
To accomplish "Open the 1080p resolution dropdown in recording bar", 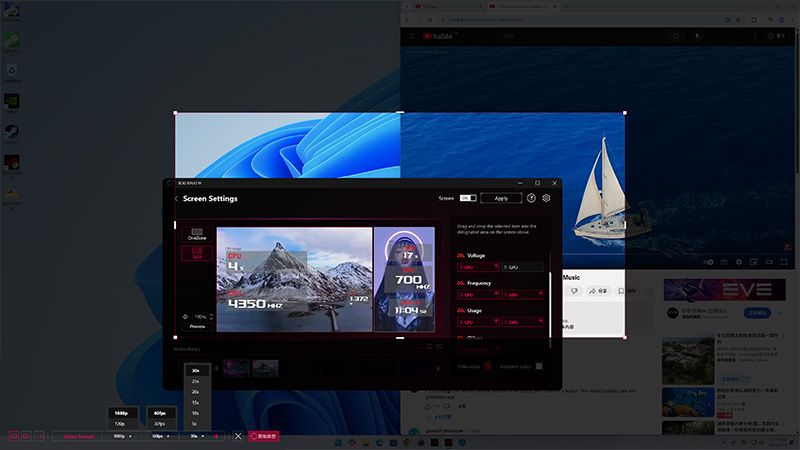I will pyautogui.click(x=122, y=436).
